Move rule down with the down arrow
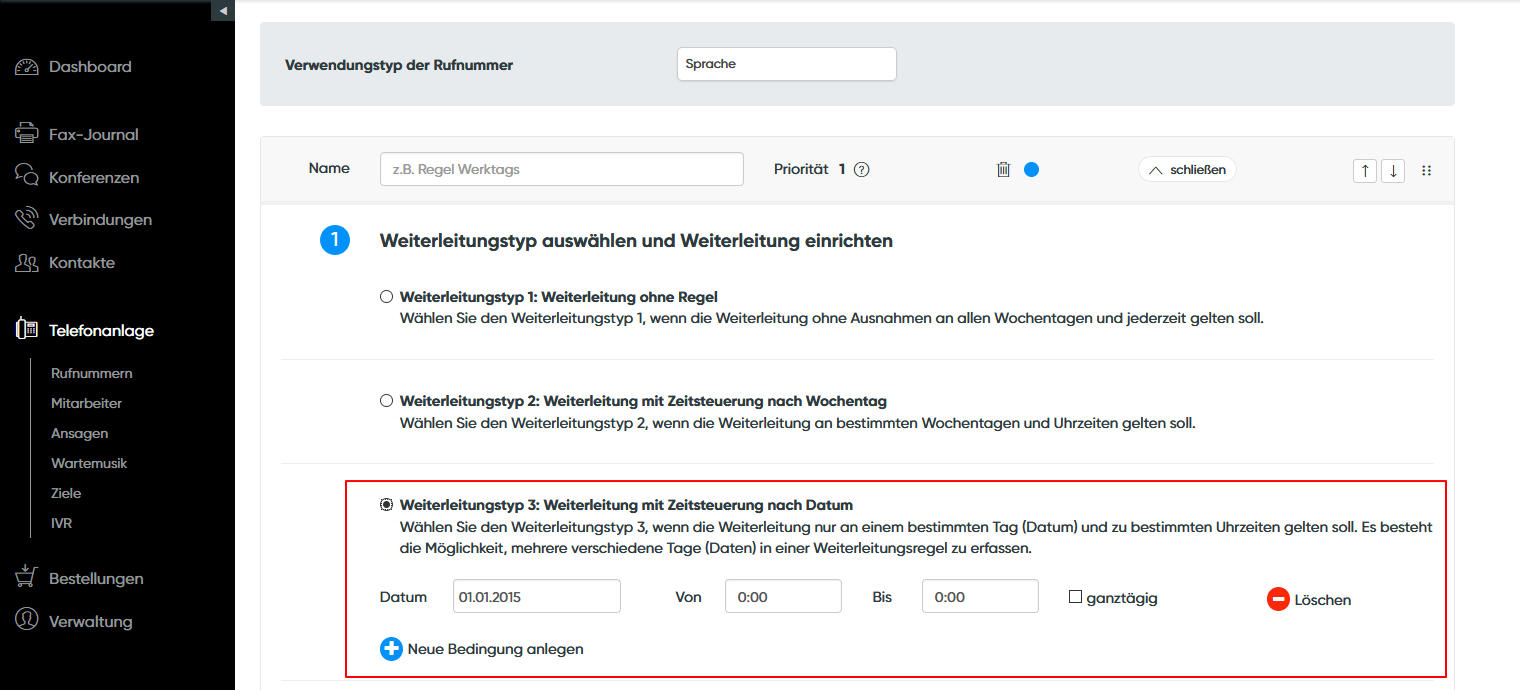This screenshot has height=690, width=1520. [1393, 171]
